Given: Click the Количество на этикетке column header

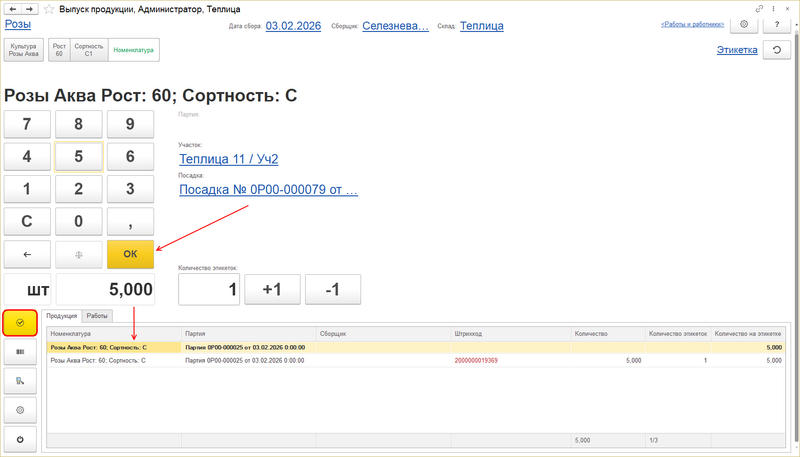Looking at the screenshot, I should (748, 334).
